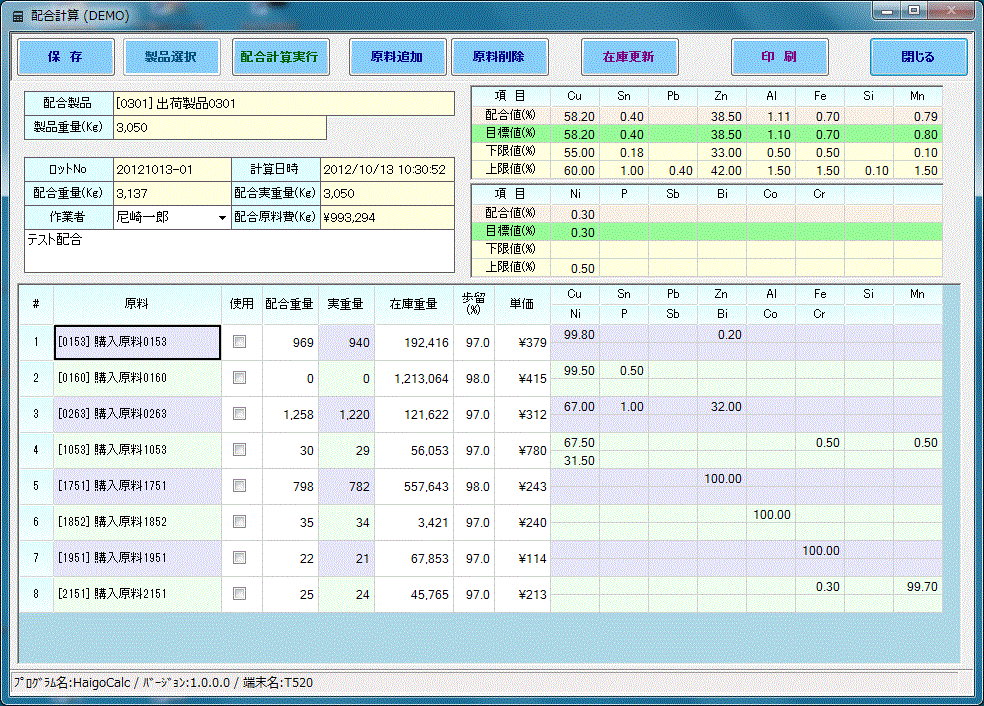Toggle 使用 checkbox for 購入原料1053

click(239, 449)
